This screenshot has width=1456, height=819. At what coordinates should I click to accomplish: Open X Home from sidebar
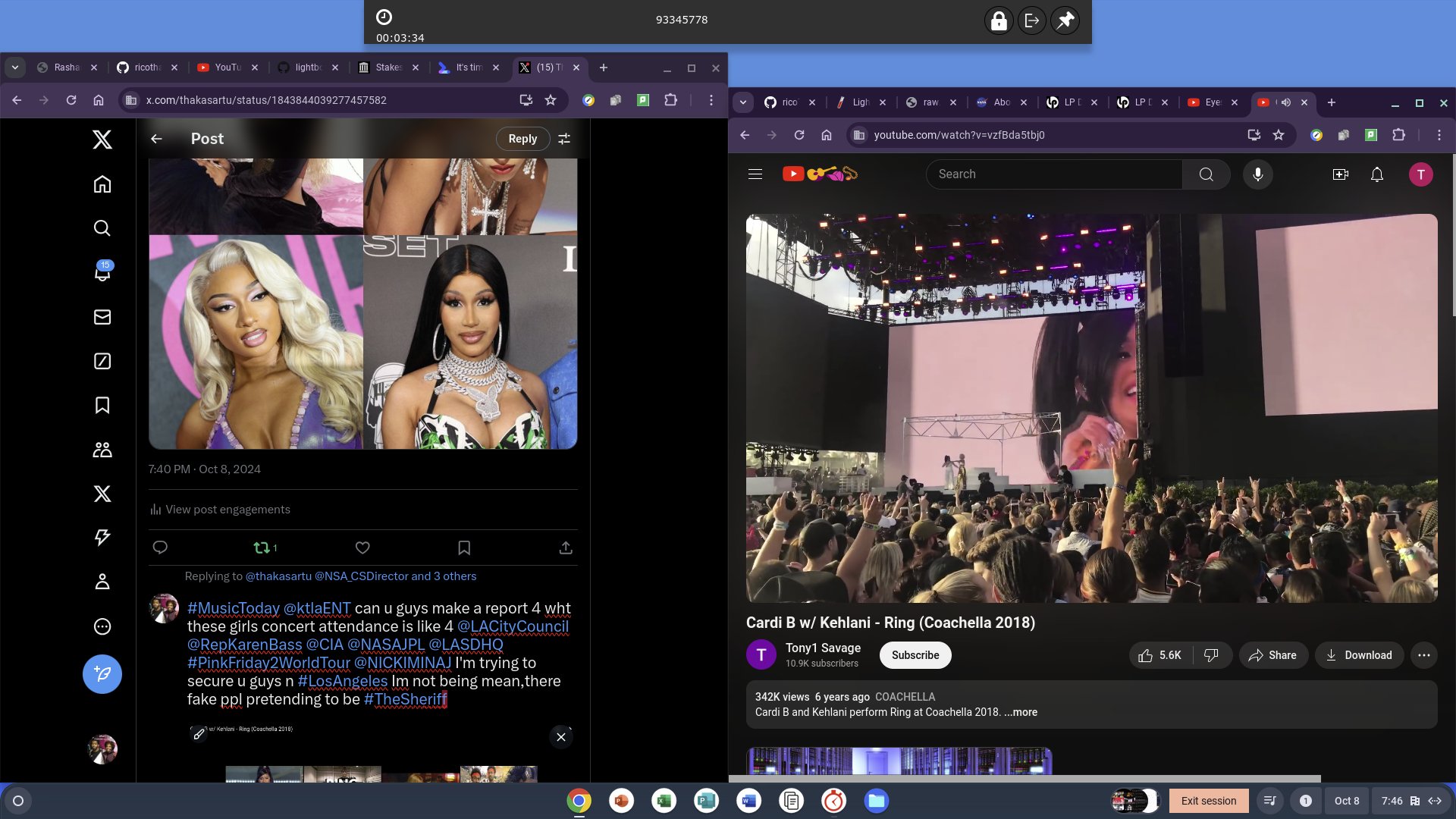click(x=102, y=184)
